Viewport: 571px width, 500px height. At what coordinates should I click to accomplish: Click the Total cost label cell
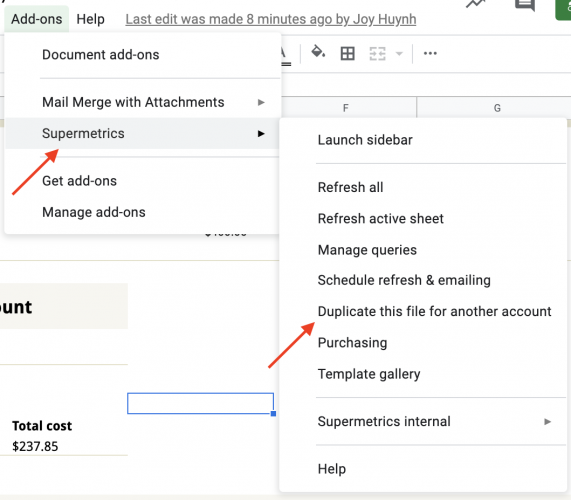(42, 426)
